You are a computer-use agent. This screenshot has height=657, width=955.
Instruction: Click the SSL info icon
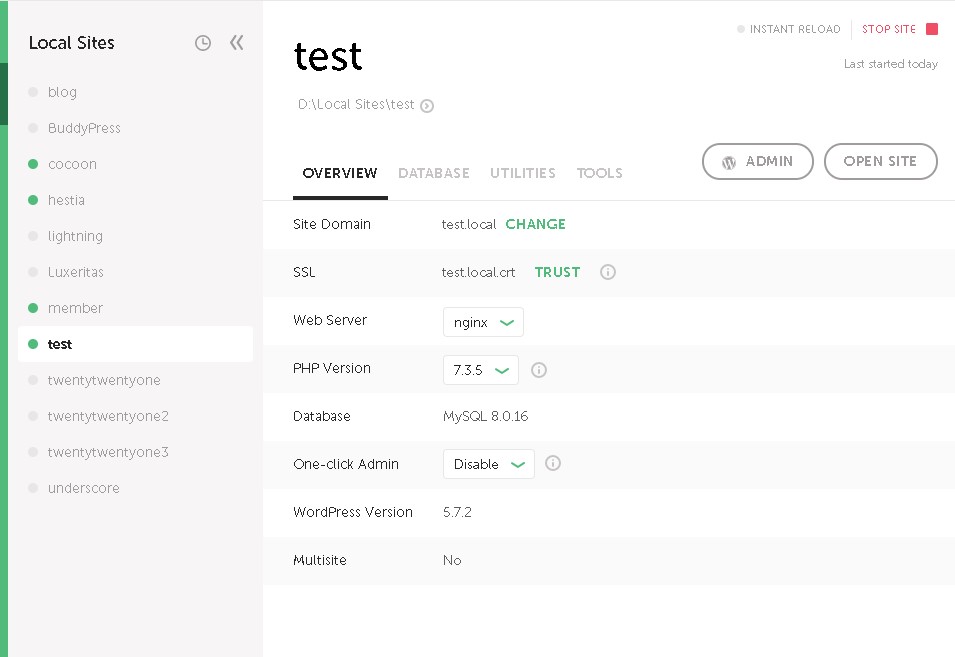pyautogui.click(x=608, y=272)
